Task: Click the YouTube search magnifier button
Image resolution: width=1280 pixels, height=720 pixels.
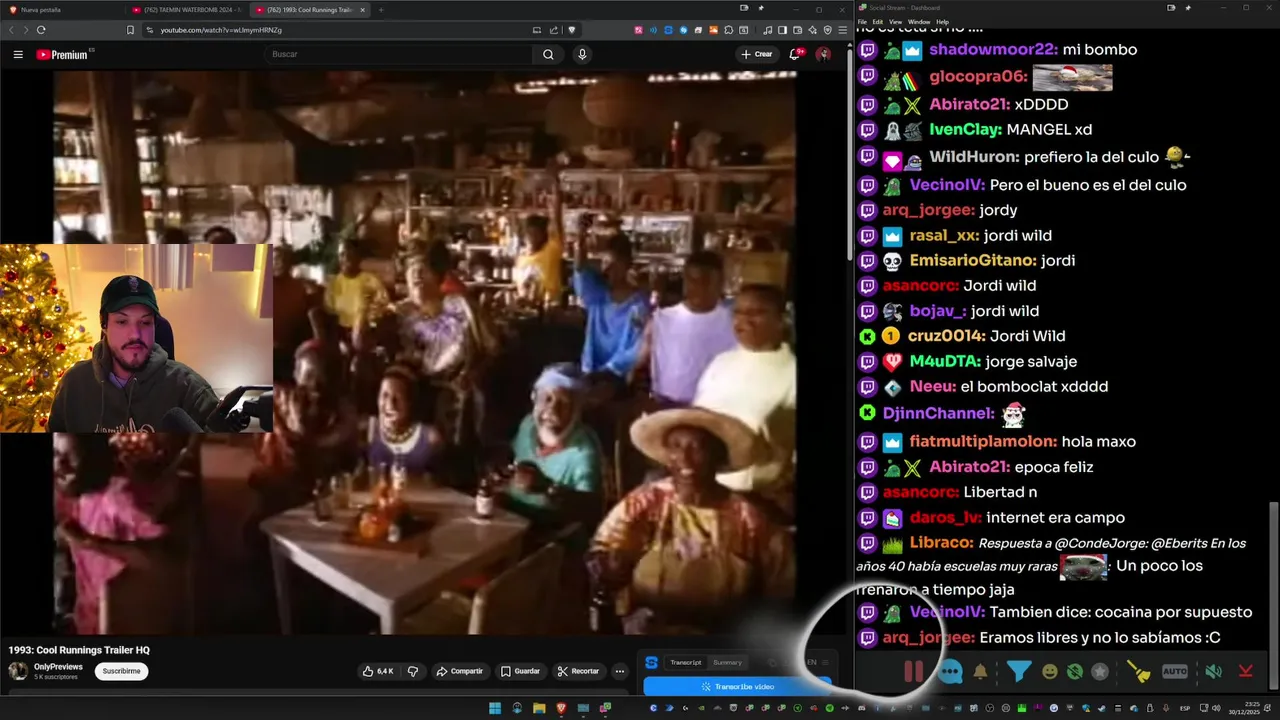Action: click(x=548, y=54)
